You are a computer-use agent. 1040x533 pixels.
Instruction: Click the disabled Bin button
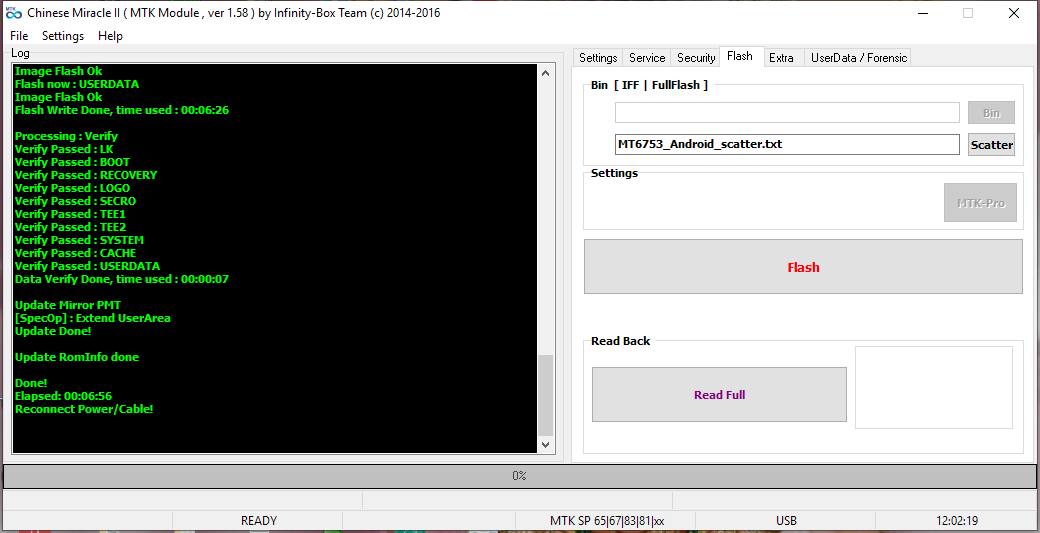coord(991,113)
